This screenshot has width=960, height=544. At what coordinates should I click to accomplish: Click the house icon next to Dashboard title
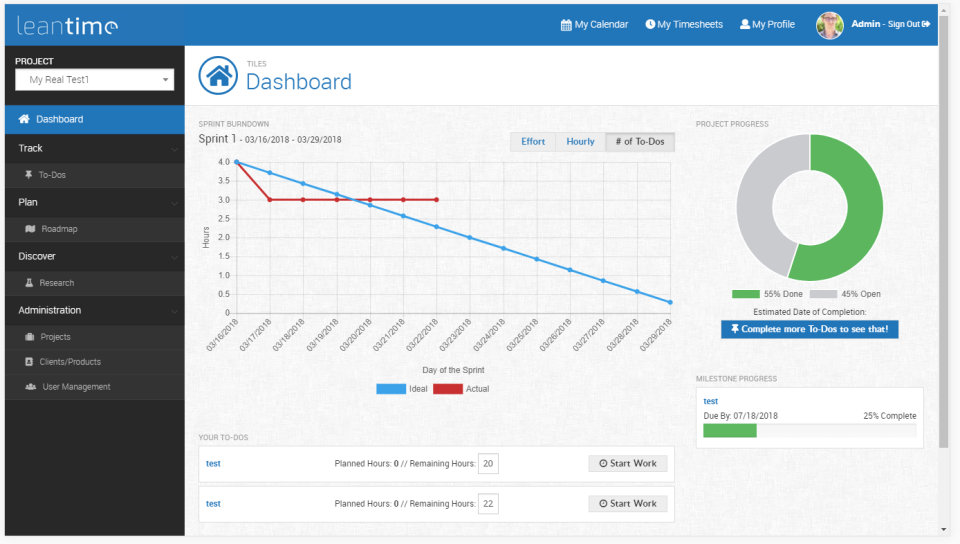(218, 76)
